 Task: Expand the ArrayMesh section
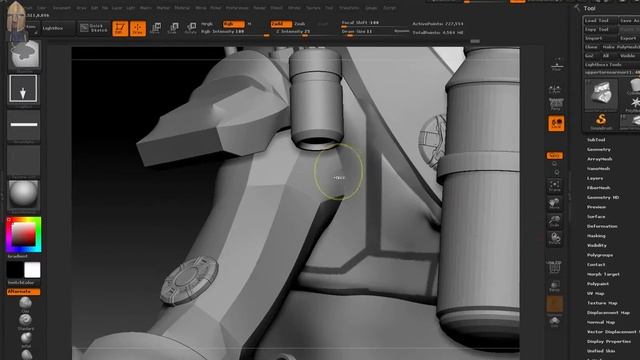coord(600,159)
